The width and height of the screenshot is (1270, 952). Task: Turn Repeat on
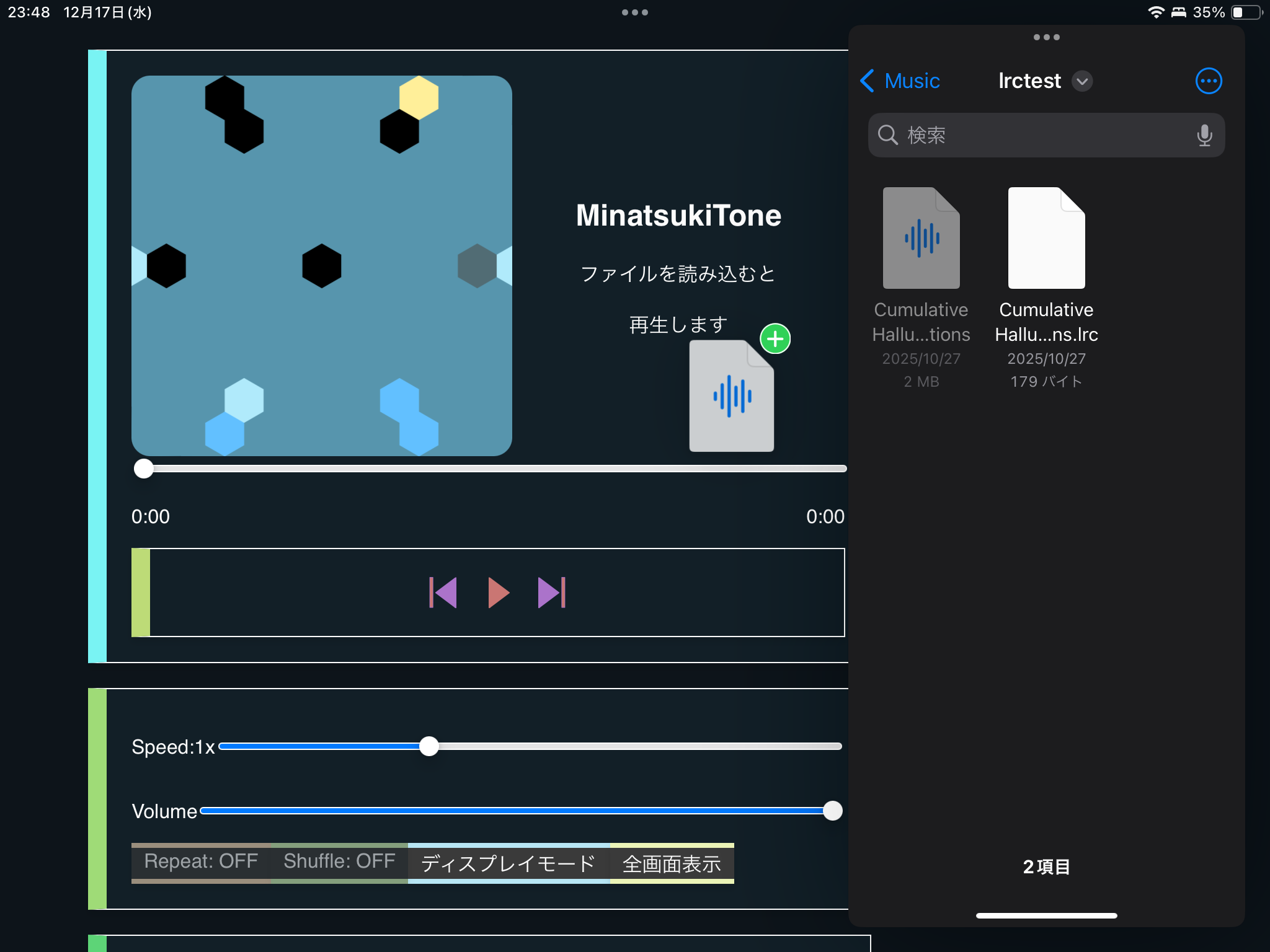click(x=200, y=862)
